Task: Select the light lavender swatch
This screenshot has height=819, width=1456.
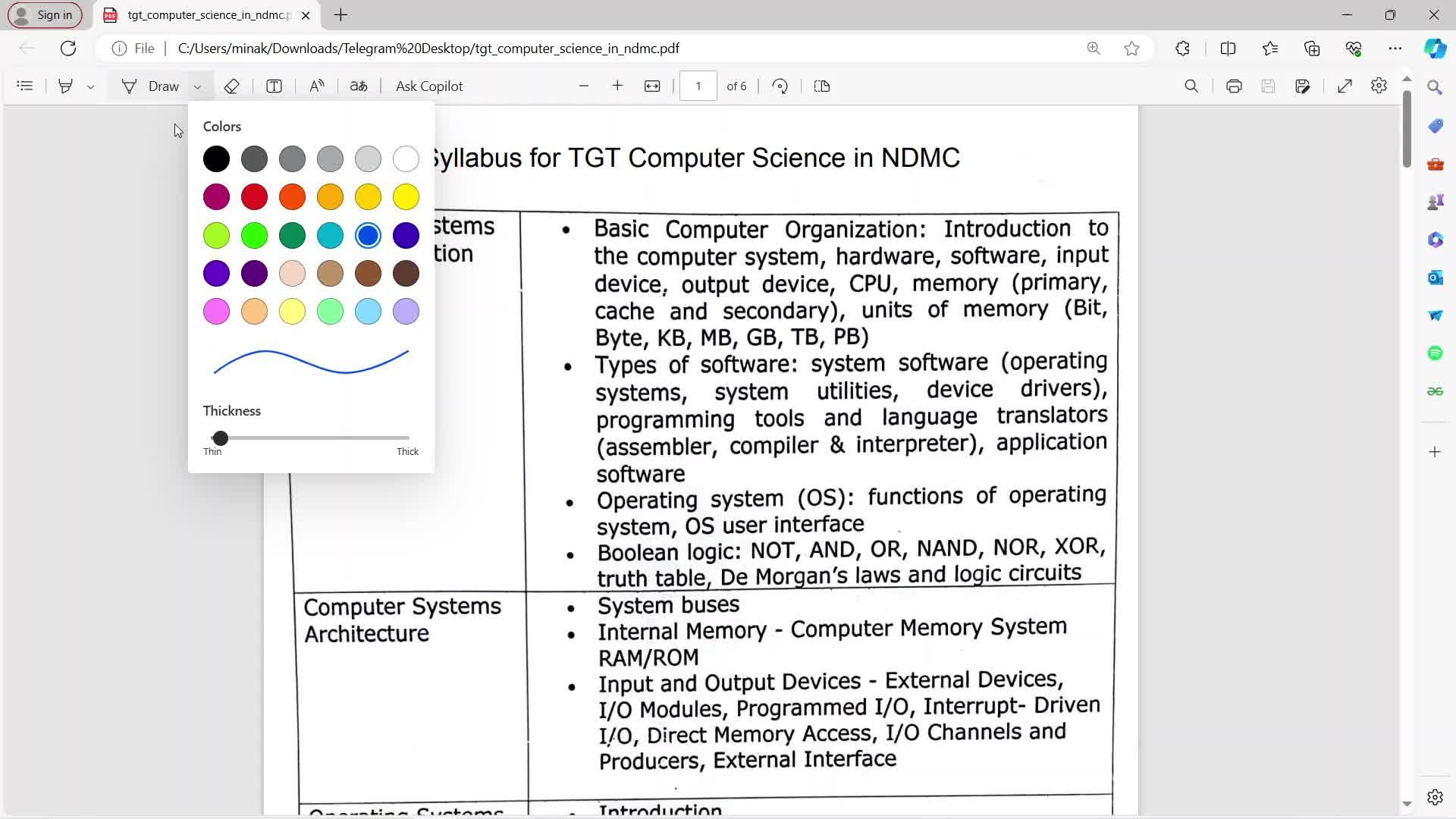Action: [406, 312]
